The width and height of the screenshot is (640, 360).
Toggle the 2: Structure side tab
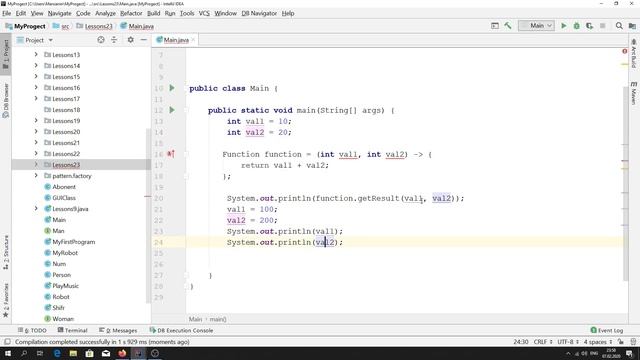[x=6, y=252]
